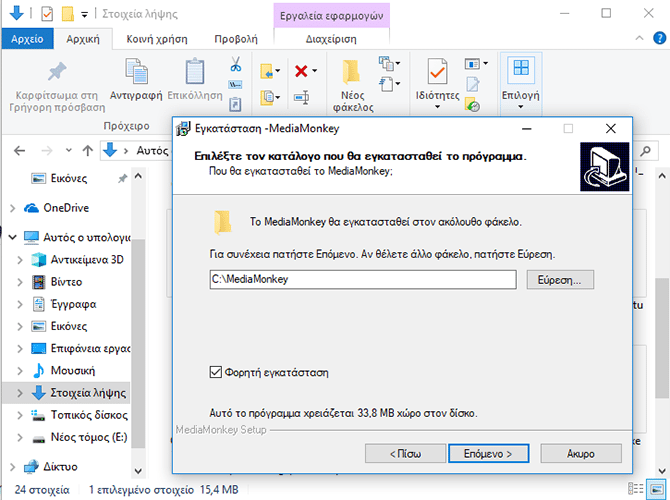Open the Delete dropdown arrow in ribbon

[x=314, y=71]
